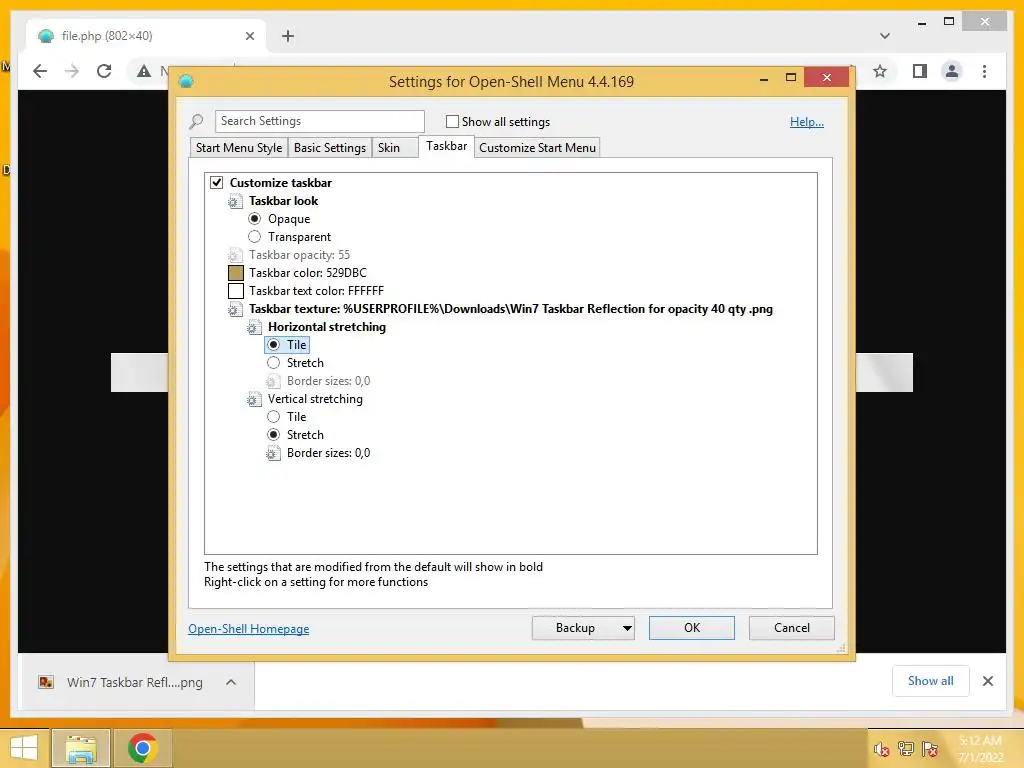Click the Taskbar opacity: 55 setting
This screenshot has width=1024, height=768.
[299, 255]
